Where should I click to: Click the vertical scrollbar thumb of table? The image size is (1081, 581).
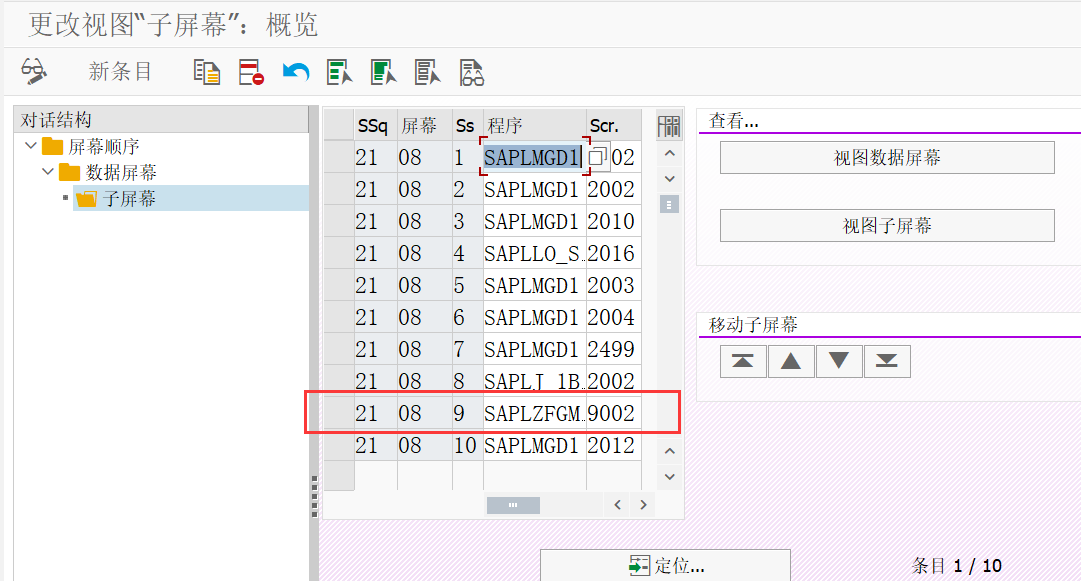coord(669,205)
